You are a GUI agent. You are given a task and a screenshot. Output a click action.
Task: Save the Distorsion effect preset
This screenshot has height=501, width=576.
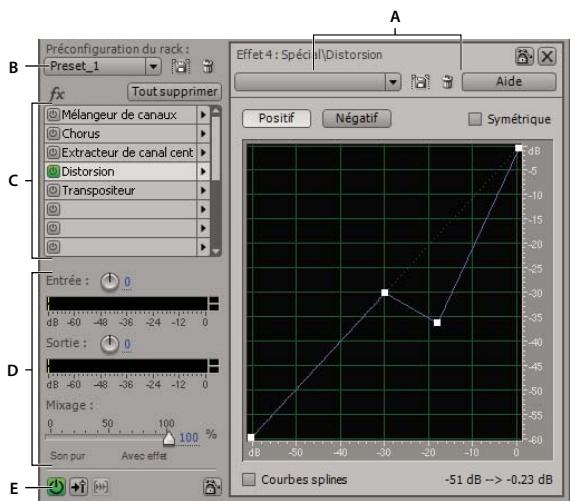(420, 82)
